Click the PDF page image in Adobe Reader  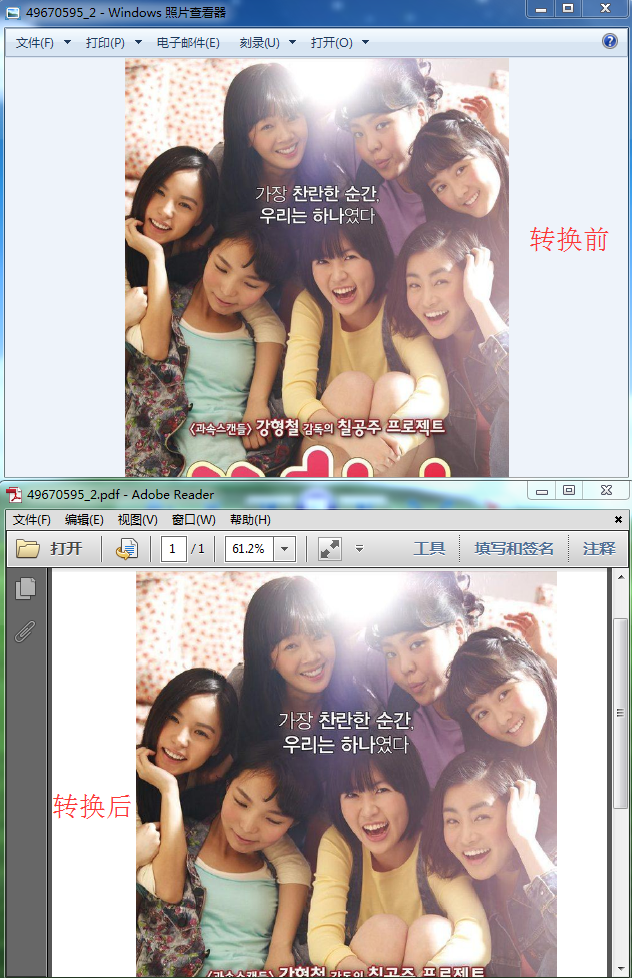pyautogui.click(x=346, y=774)
